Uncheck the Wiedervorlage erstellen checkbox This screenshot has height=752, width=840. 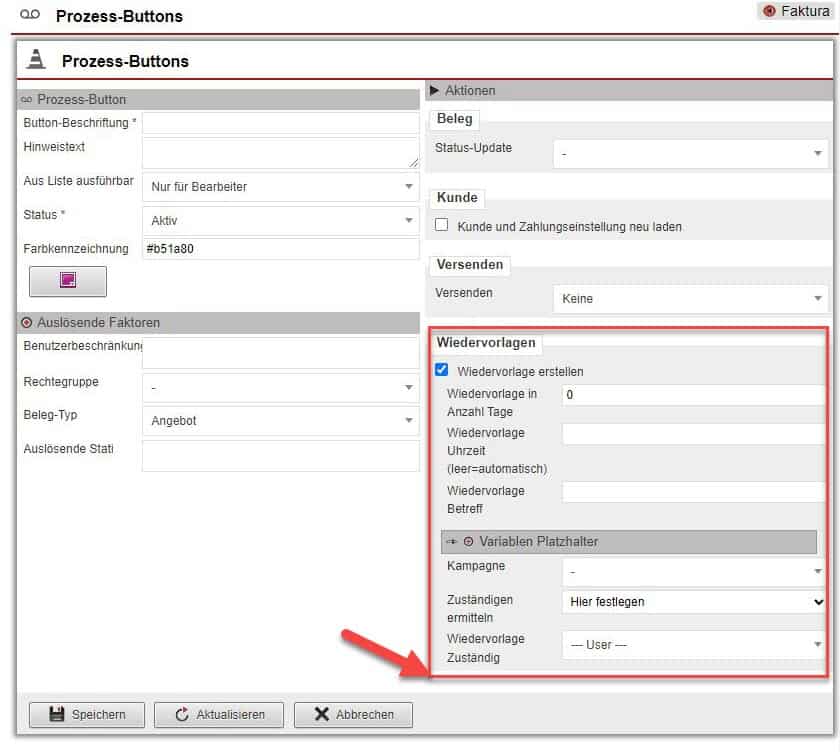point(442,370)
